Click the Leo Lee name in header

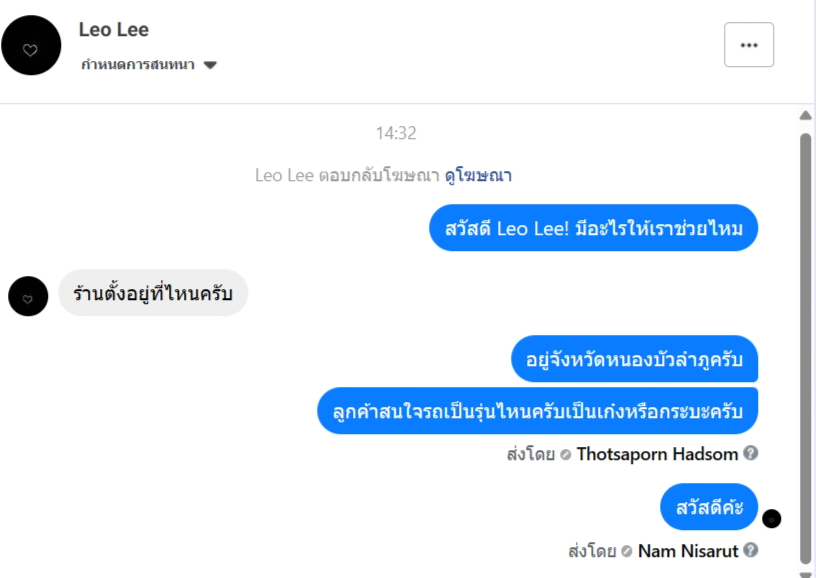tap(114, 30)
